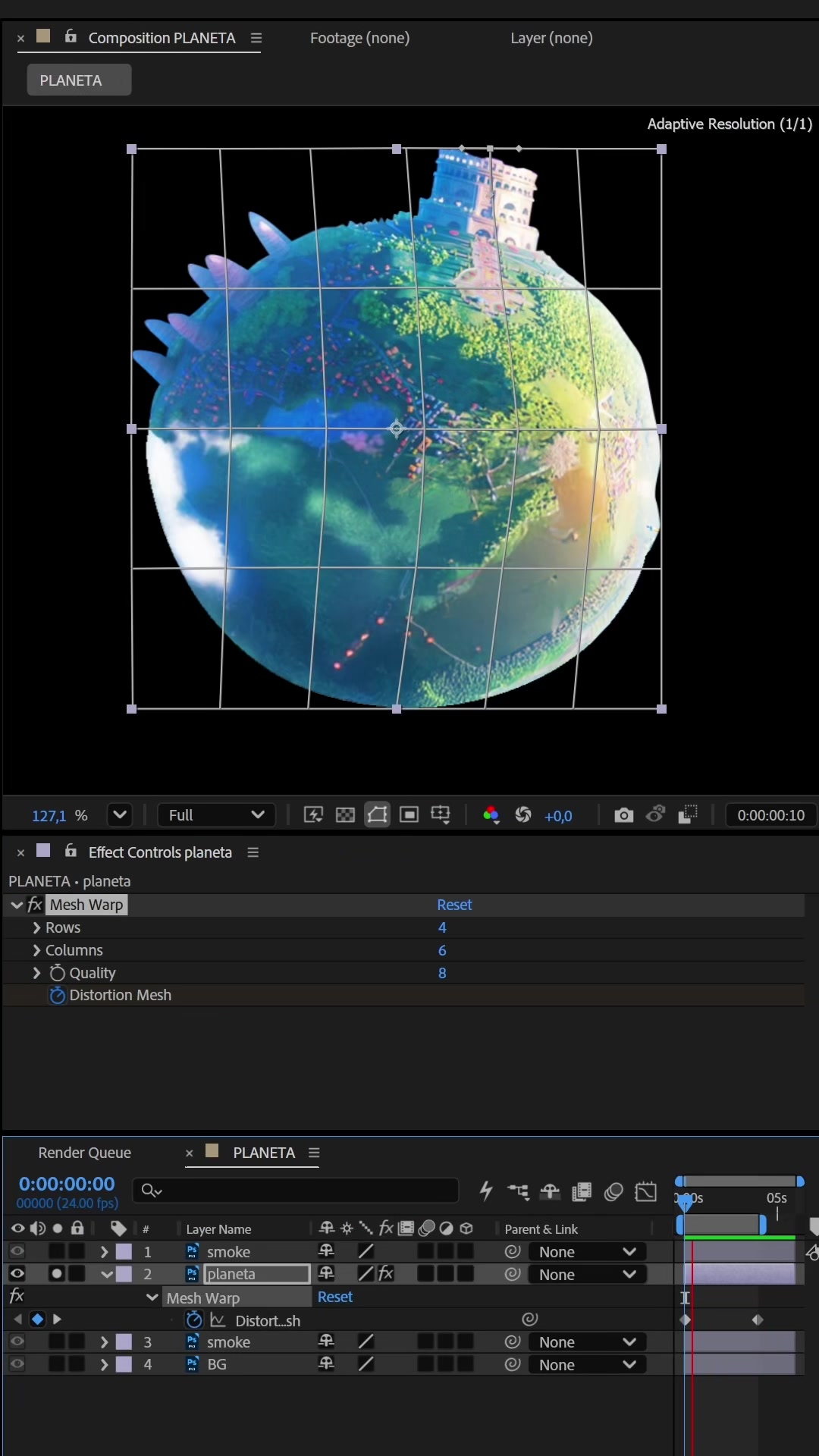The height and width of the screenshot is (1456, 819).
Task: Reset Mesh Warp in Effect Controls
Action: [454, 905]
